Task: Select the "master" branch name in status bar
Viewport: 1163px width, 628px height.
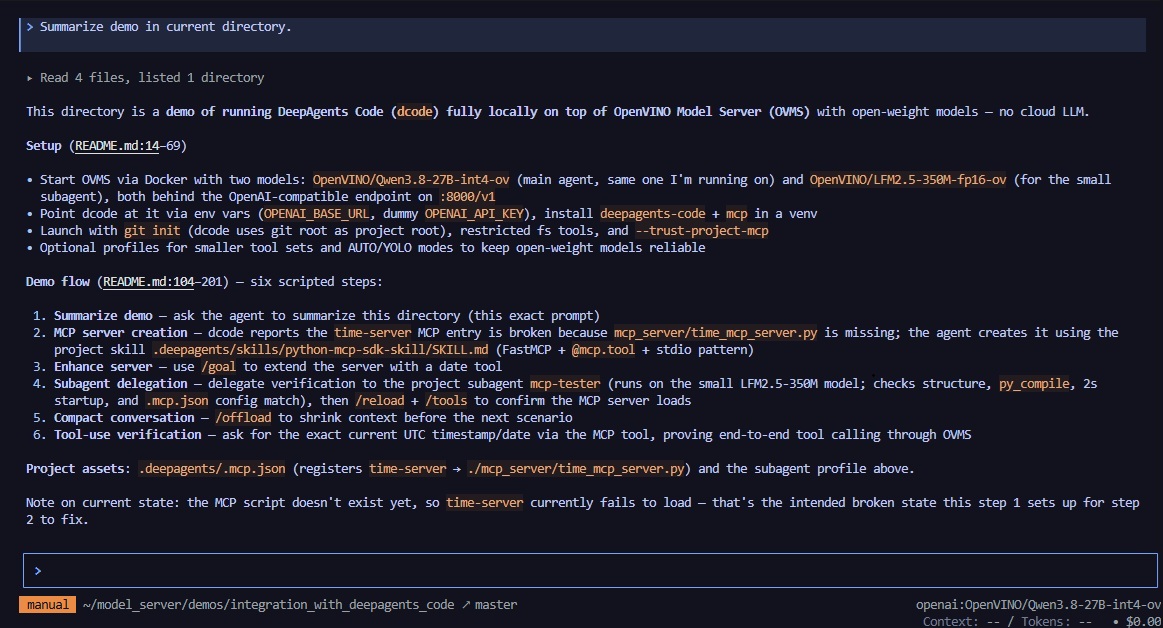Action: 495,604
